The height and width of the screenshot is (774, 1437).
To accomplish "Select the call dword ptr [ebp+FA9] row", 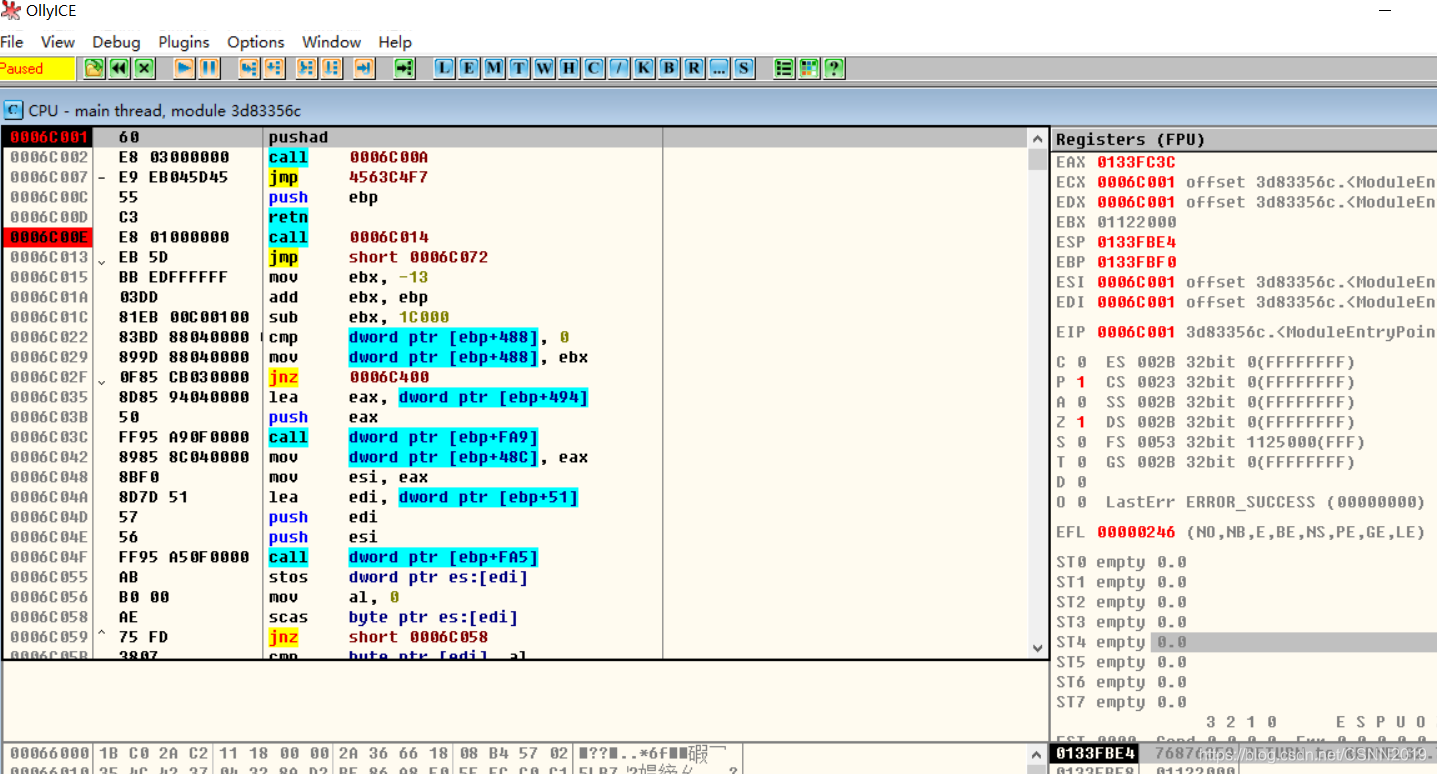I will coord(515,437).
